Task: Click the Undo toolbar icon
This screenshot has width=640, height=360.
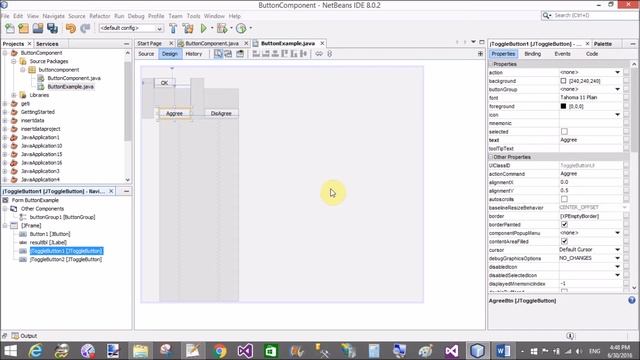Action: pos(71,28)
